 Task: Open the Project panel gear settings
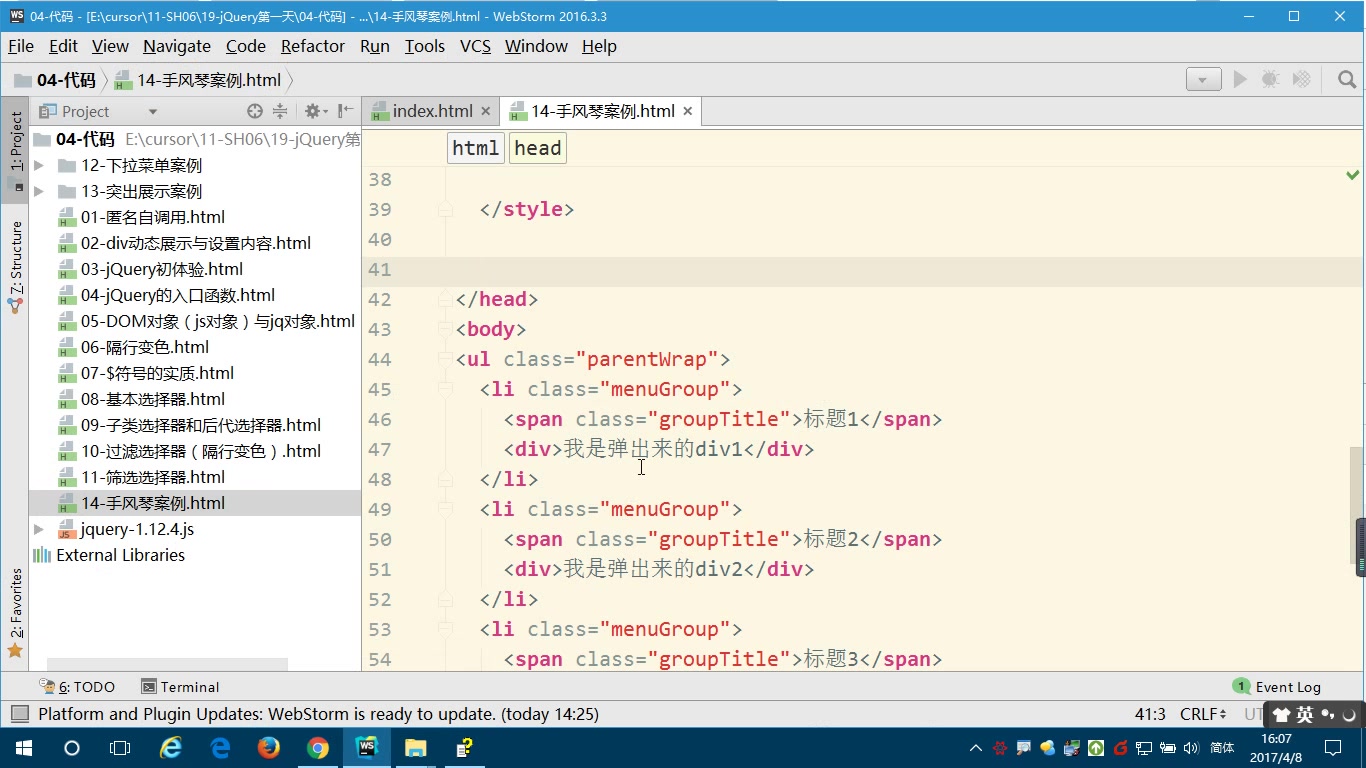[312, 111]
